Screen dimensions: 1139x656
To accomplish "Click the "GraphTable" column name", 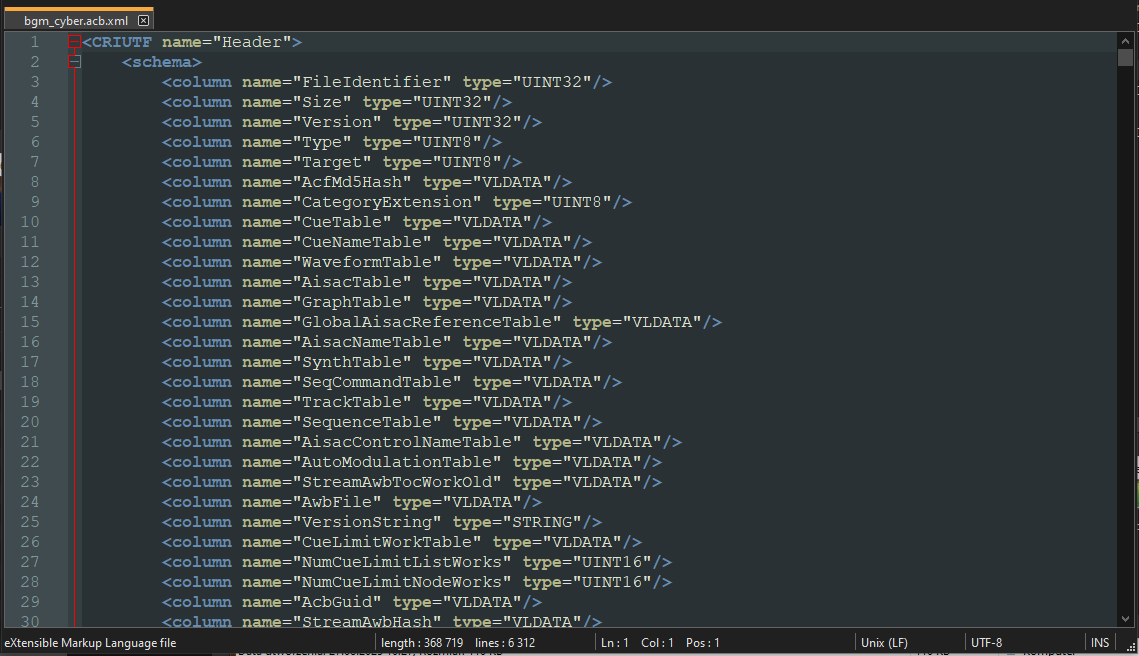I will coord(352,302).
